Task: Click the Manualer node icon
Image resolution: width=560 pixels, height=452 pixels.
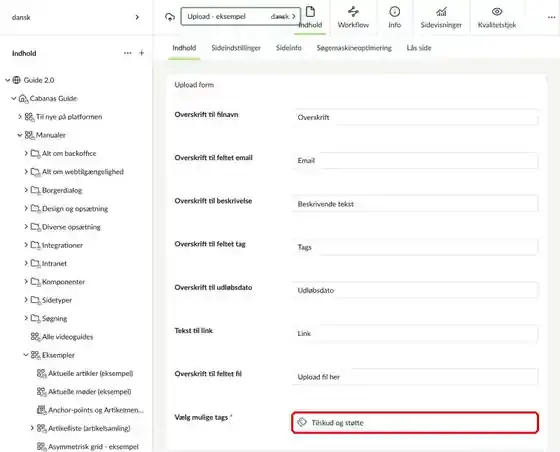Action: point(29,135)
